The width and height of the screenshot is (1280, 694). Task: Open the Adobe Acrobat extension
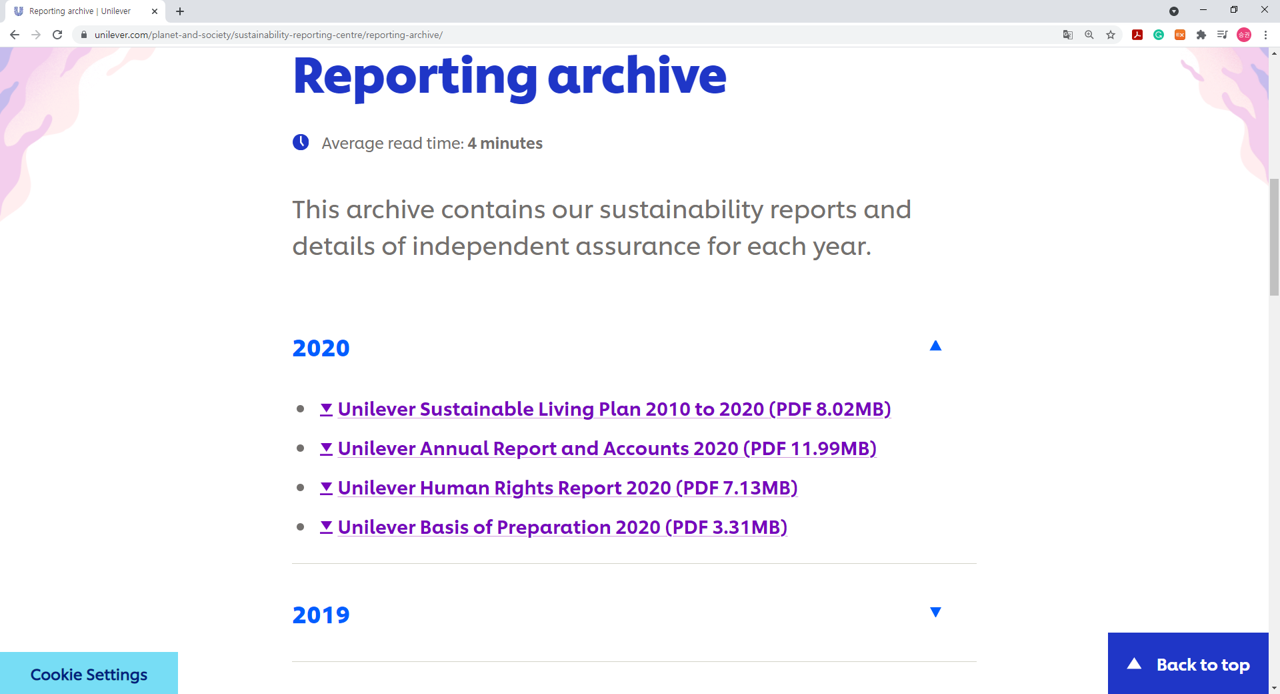click(x=1137, y=35)
